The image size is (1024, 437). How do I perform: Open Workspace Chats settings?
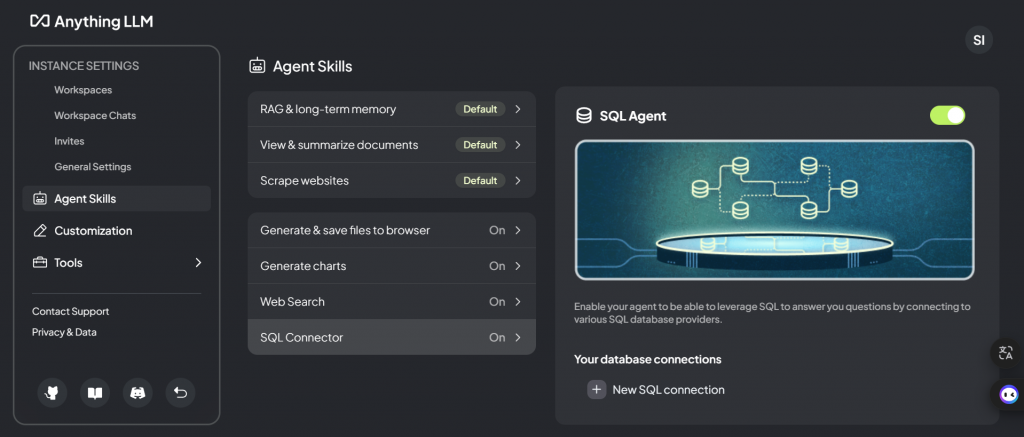pos(95,116)
